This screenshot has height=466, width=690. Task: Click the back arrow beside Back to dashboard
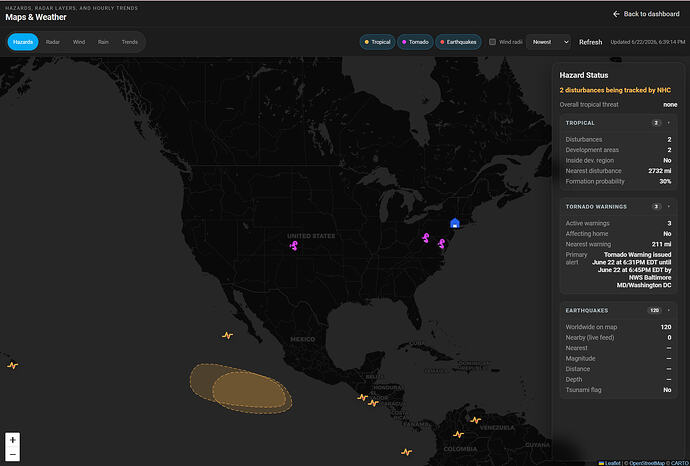coord(617,14)
